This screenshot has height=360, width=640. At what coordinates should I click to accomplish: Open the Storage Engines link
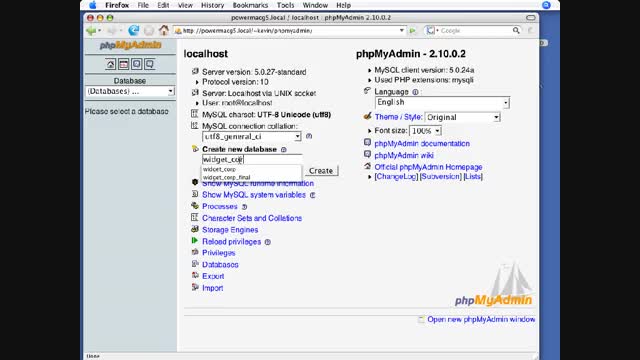tap(230, 230)
